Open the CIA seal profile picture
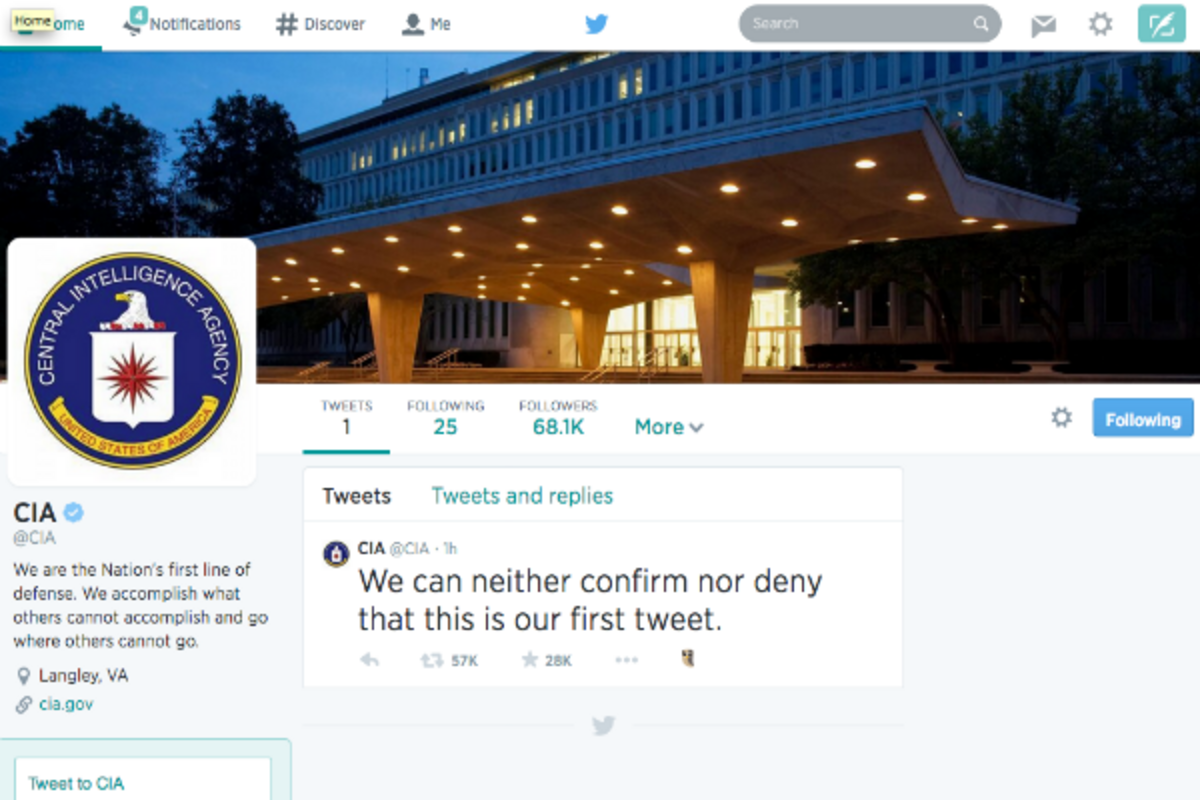This screenshot has height=800, width=1200. pos(132,362)
